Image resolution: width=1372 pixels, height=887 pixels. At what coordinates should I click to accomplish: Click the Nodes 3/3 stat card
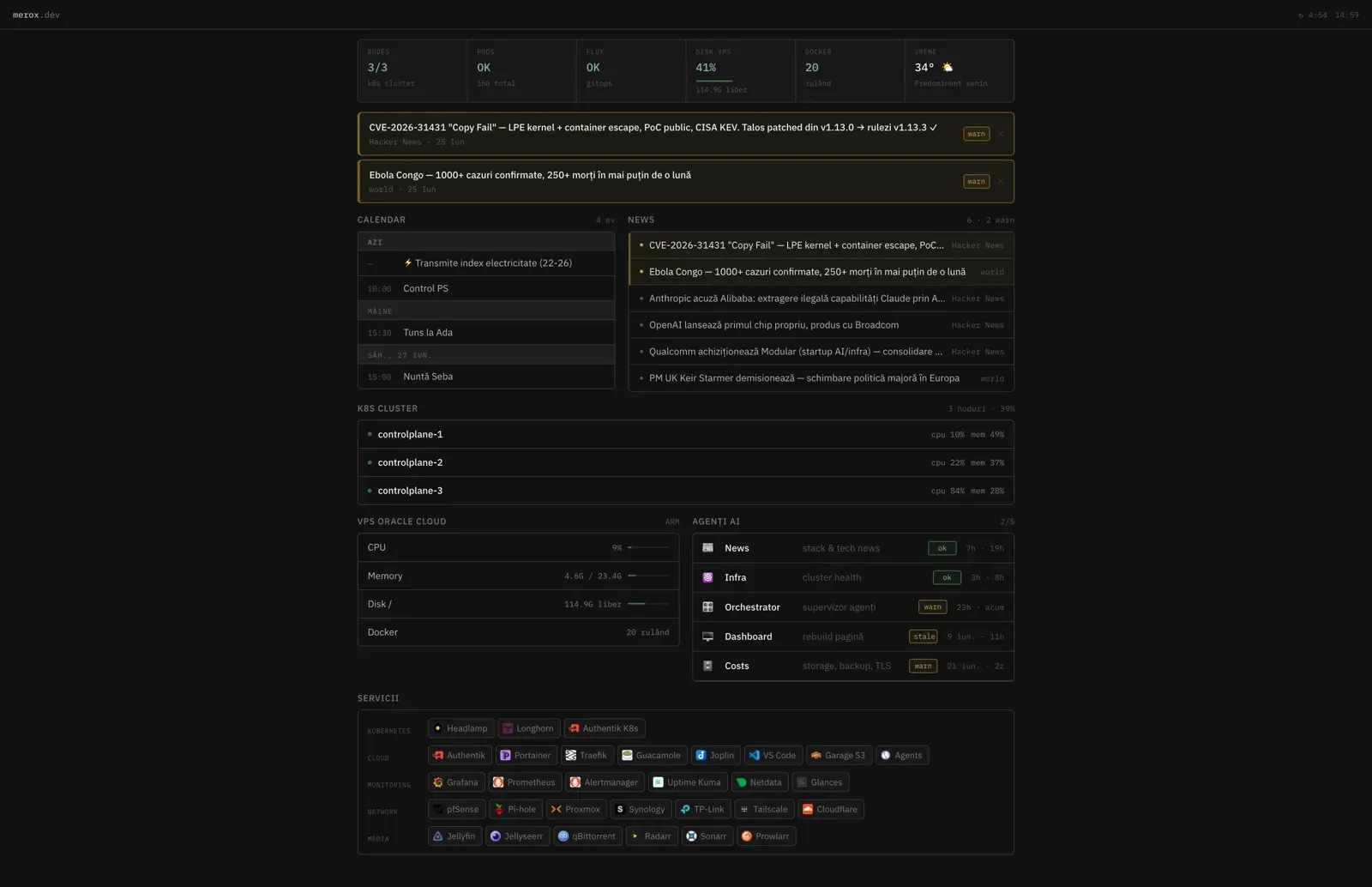coord(412,70)
